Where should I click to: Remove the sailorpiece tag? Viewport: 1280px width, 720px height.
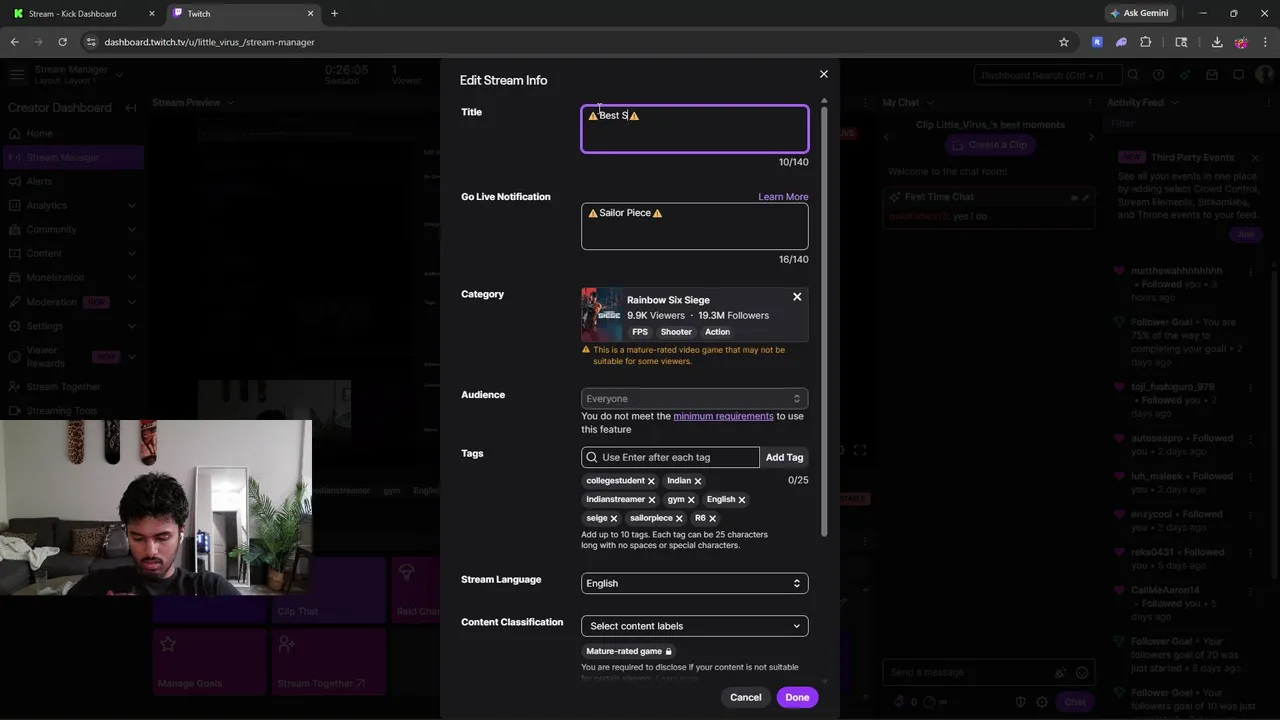(679, 518)
